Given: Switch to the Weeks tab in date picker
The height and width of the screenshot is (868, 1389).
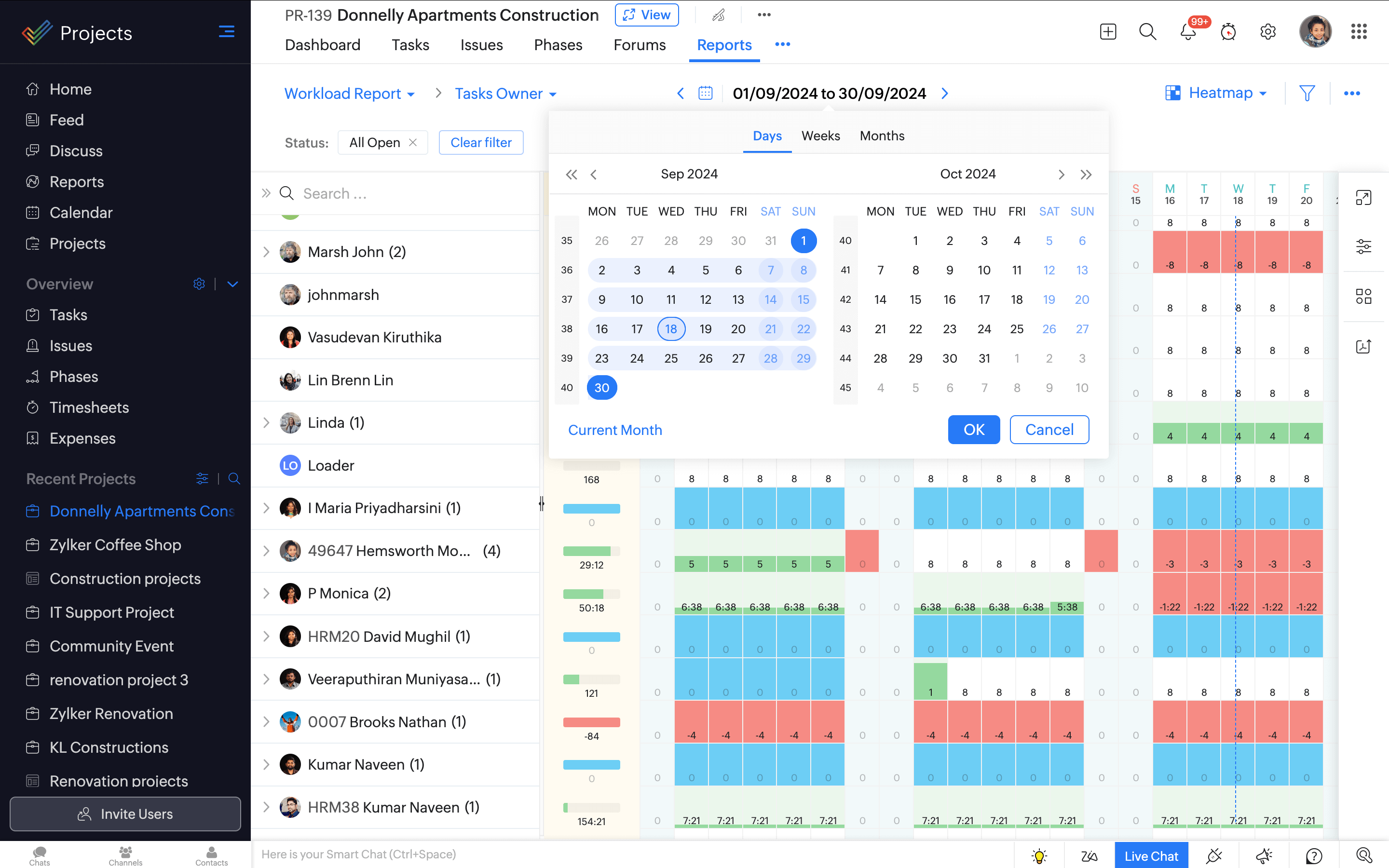Looking at the screenshot, I should click(x=820, y=136).
